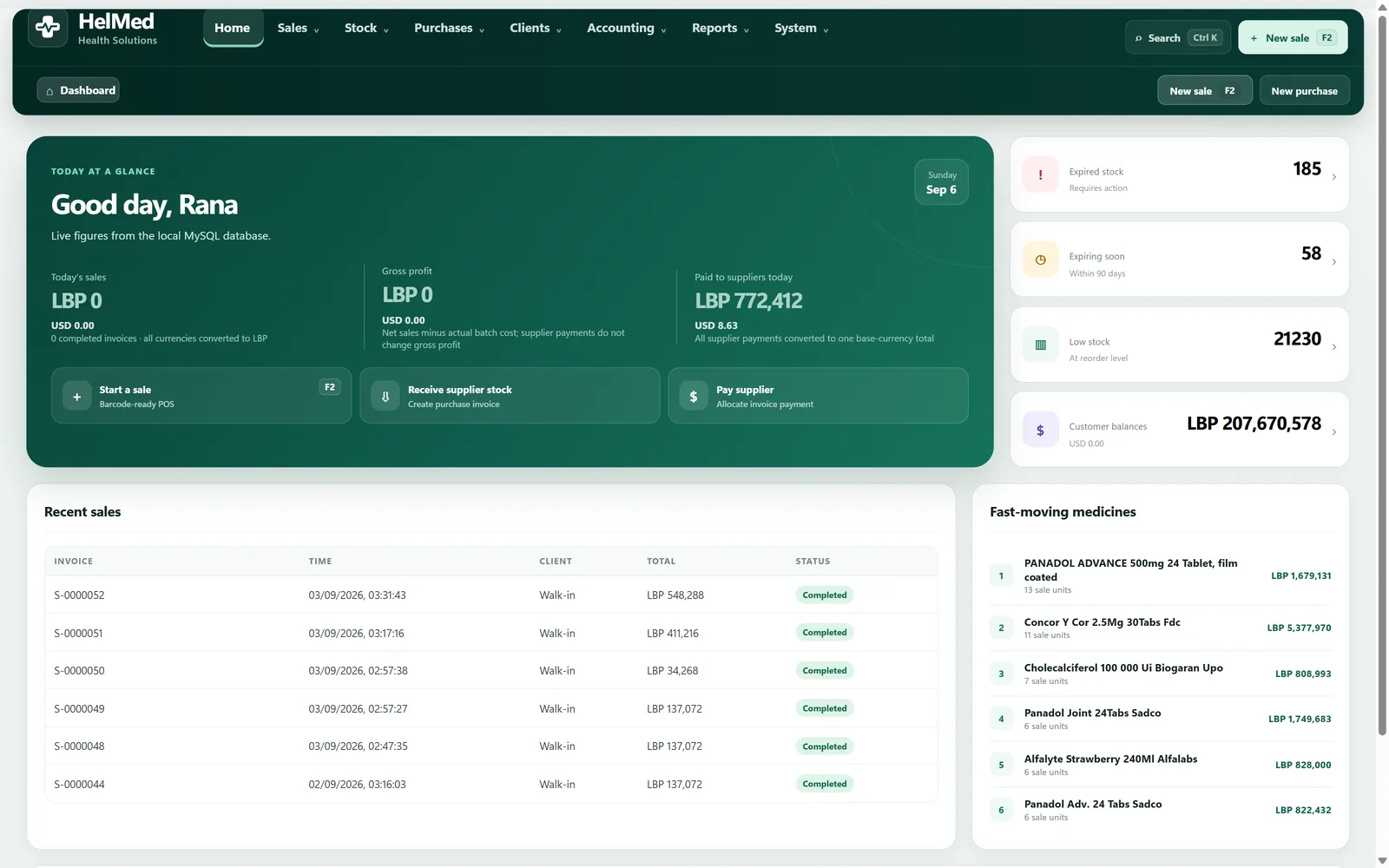Select Concor Y Cor 2.5Mg 30Tabs Fdc

(1161, 628)
